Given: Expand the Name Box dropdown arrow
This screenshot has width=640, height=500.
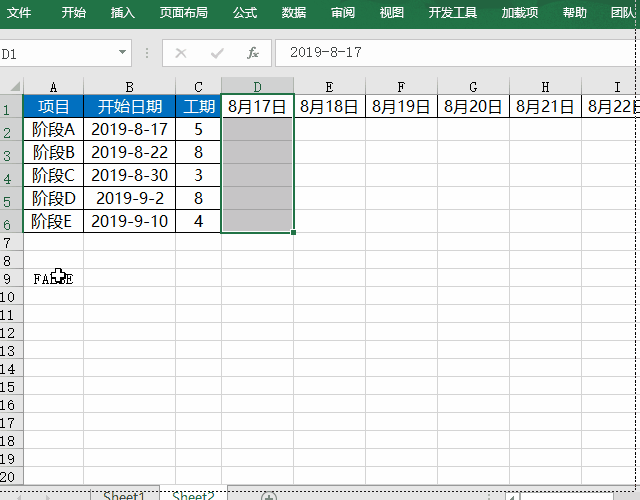Looking at the screenshot, I should pos(122,52).
